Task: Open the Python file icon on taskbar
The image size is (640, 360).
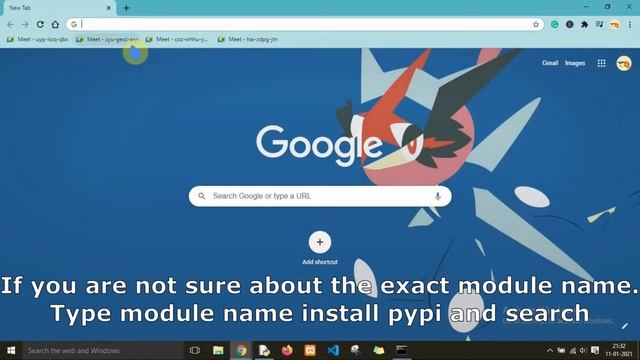Action: (x=264, y=351)
